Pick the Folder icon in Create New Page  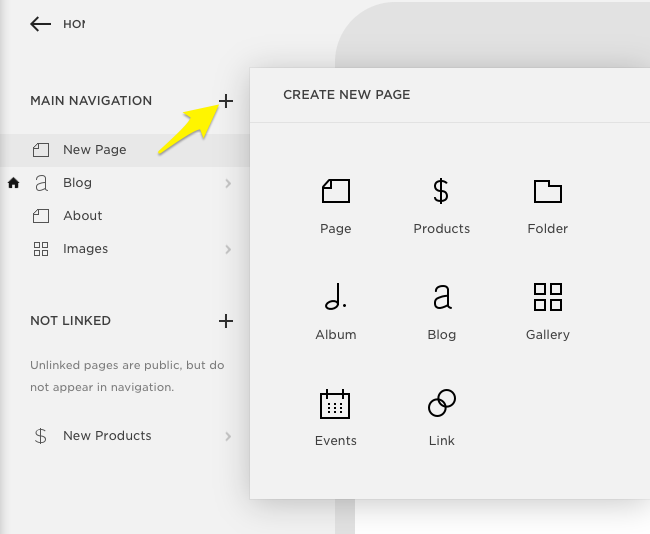coord(547,191)
